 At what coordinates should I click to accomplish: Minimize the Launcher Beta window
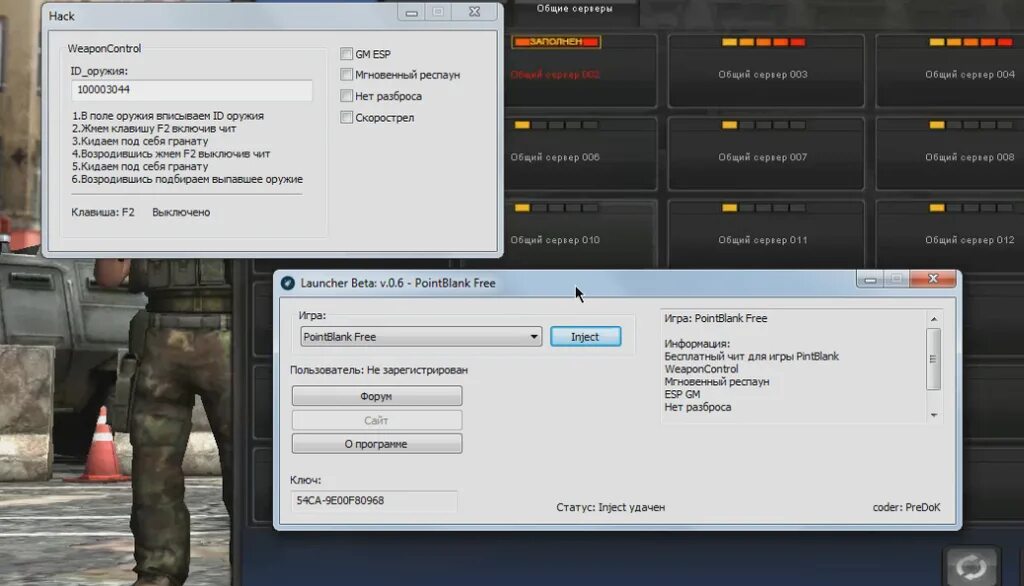click(x=870, y=280)
